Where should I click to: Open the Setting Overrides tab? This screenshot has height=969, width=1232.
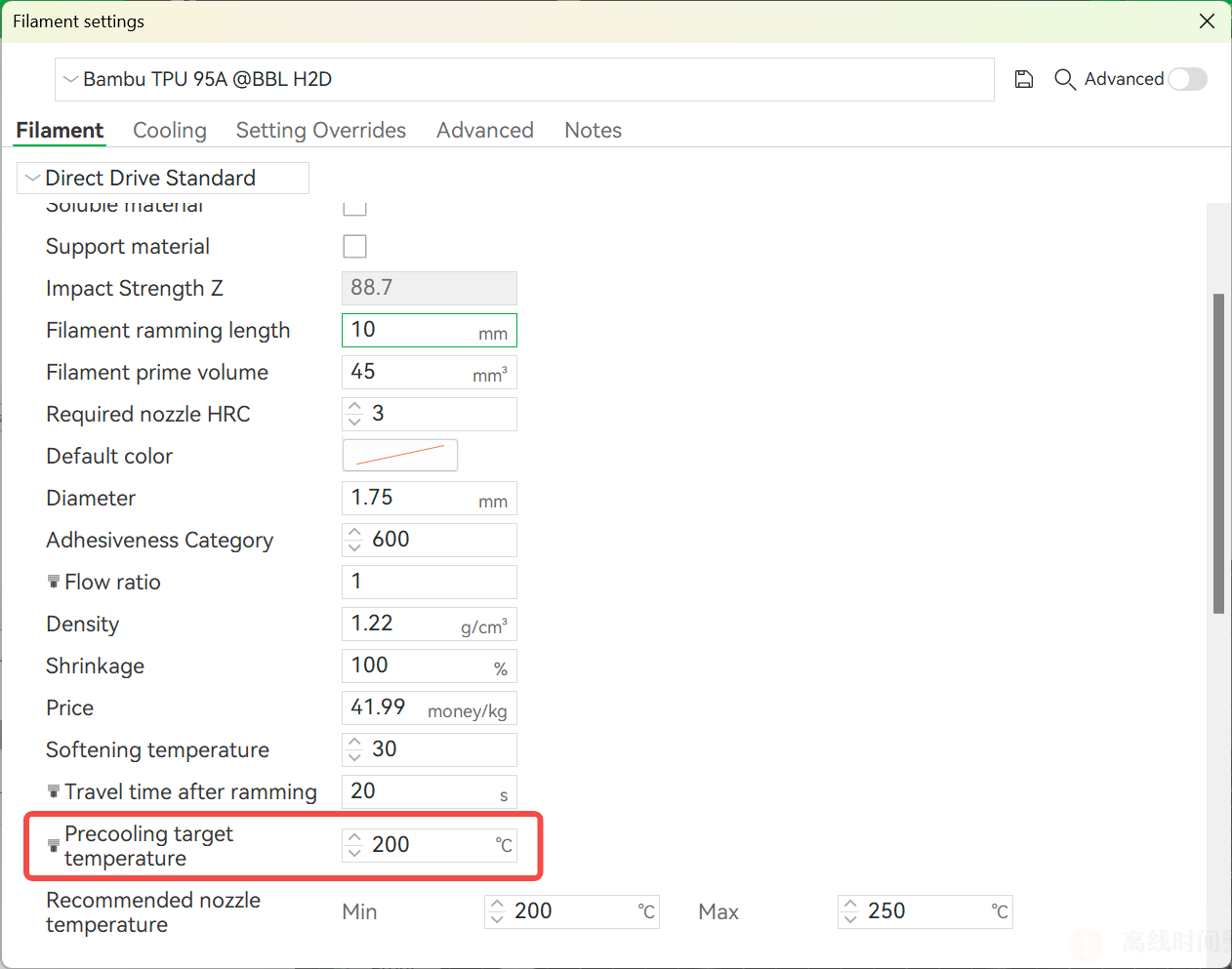point(321,130)
